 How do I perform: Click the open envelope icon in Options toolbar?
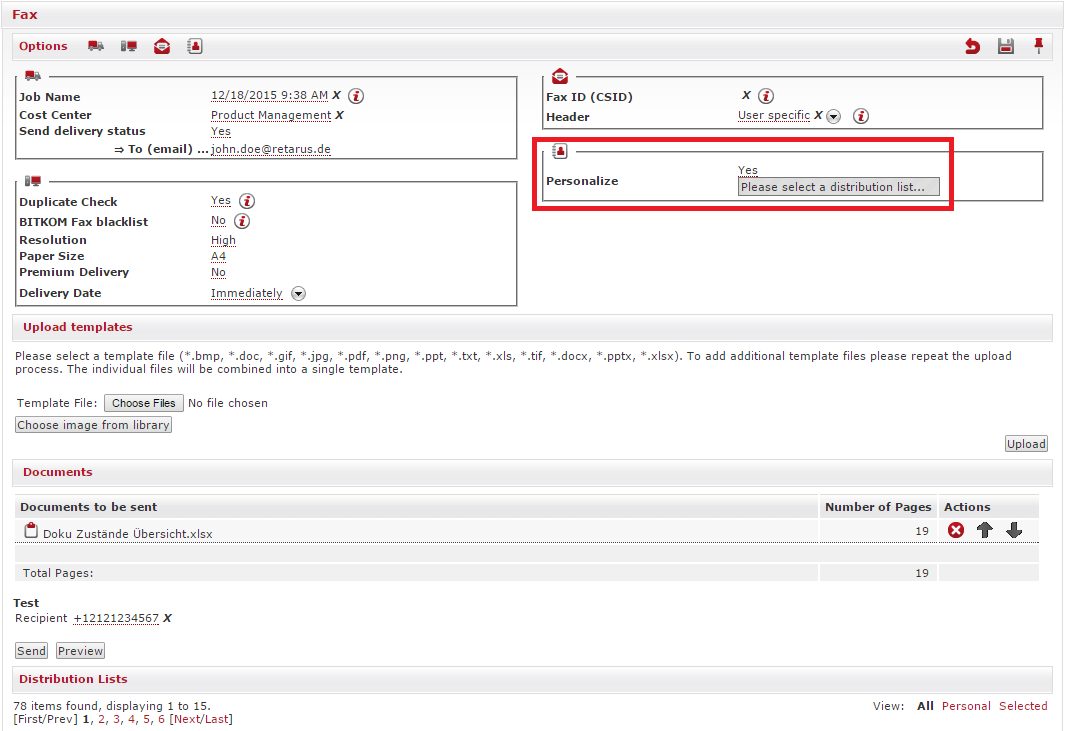coord(162,46)
